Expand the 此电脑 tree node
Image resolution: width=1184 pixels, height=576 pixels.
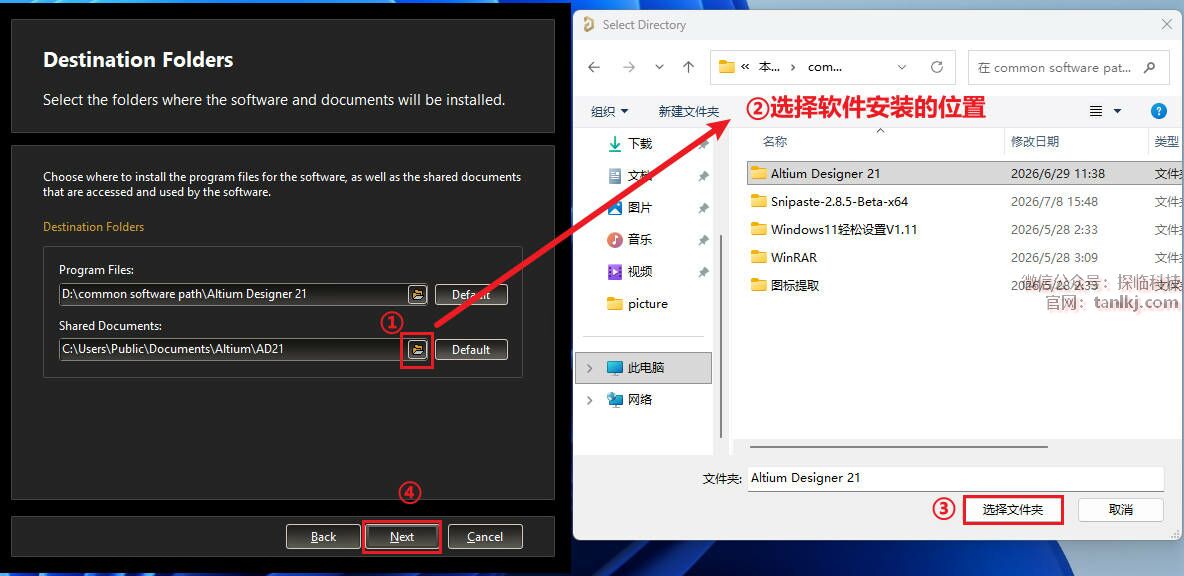590,368
